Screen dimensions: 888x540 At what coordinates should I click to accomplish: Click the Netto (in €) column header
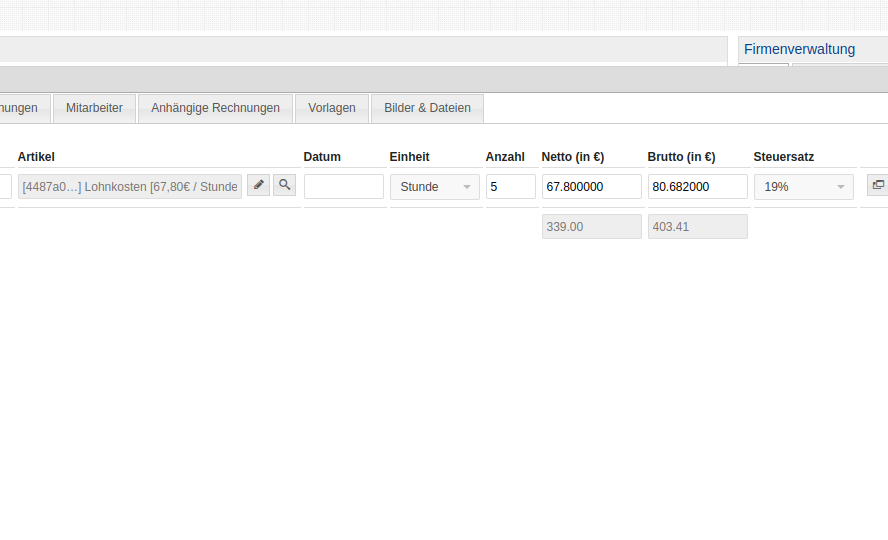pyautogui.click(x=572, y=157)
